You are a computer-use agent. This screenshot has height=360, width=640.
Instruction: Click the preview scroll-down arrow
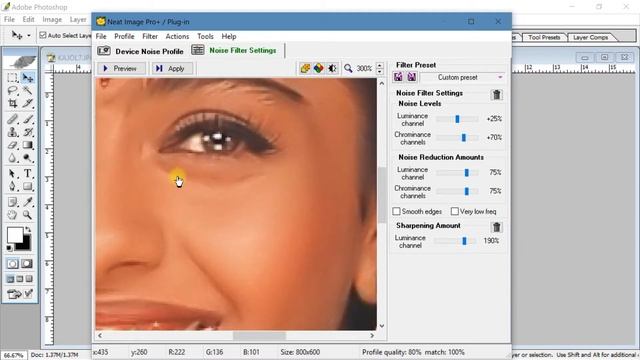pyautogui.click(x=382, y=326)
